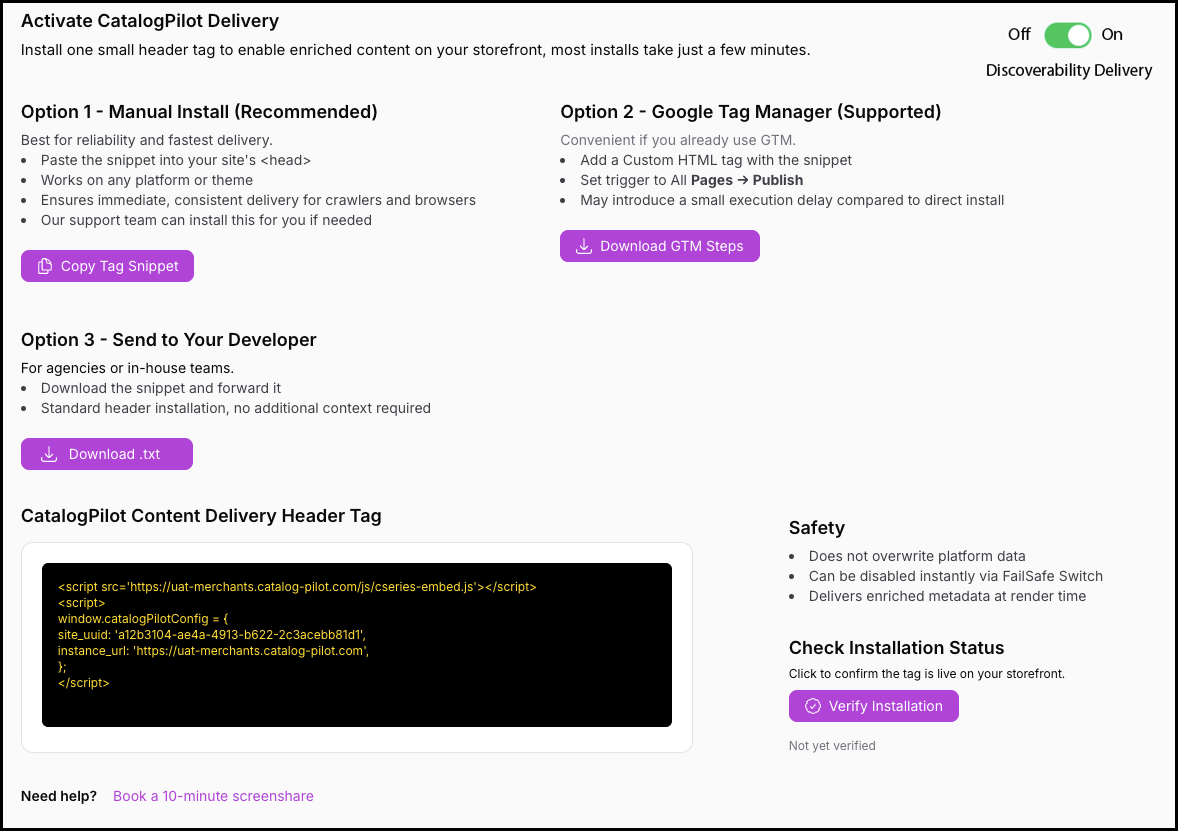The height and width of the screenshot is (831, 1178).
Task: Open the Book a 10-minute screenshare link
Action: pyautogui.click(x=213, y=796)
